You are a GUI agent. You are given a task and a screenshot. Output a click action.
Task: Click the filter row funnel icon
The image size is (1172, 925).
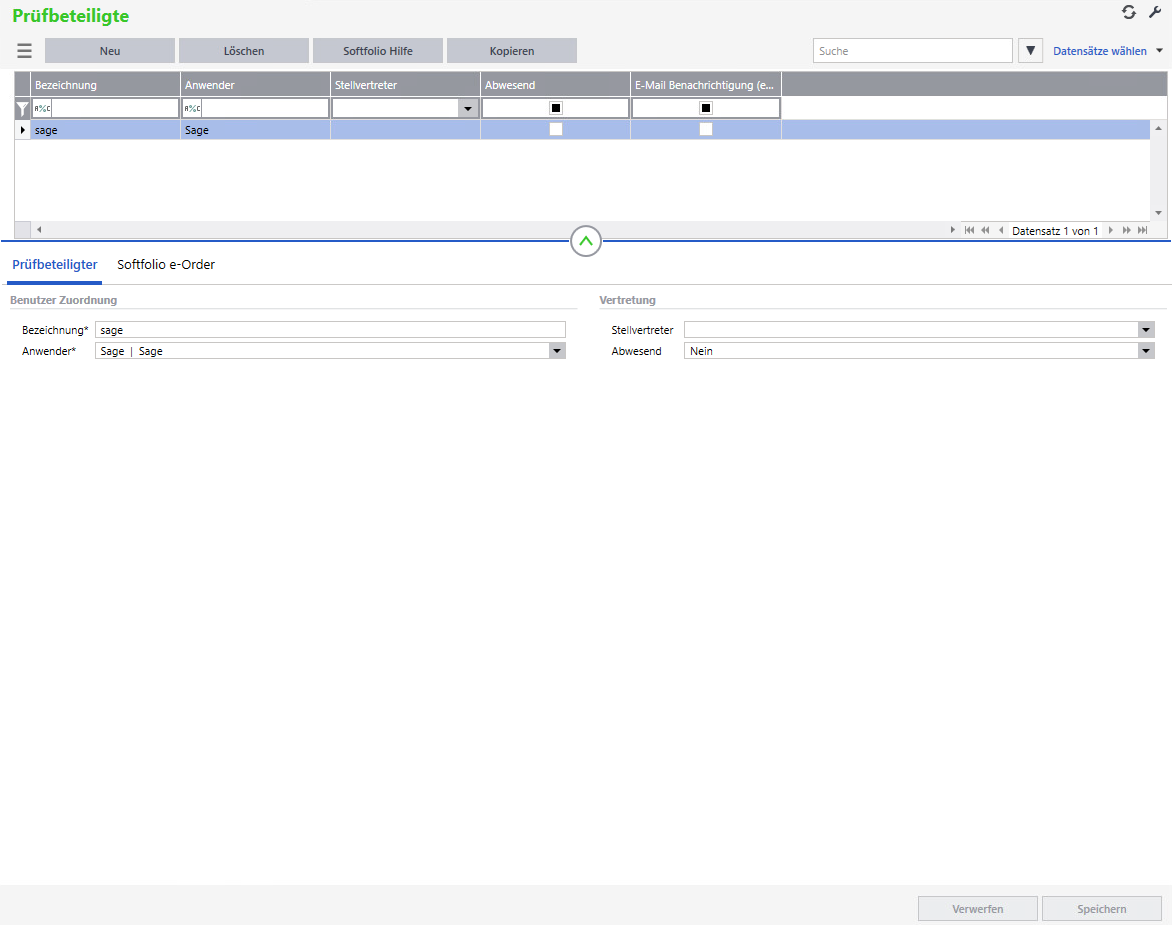point(22,108)
